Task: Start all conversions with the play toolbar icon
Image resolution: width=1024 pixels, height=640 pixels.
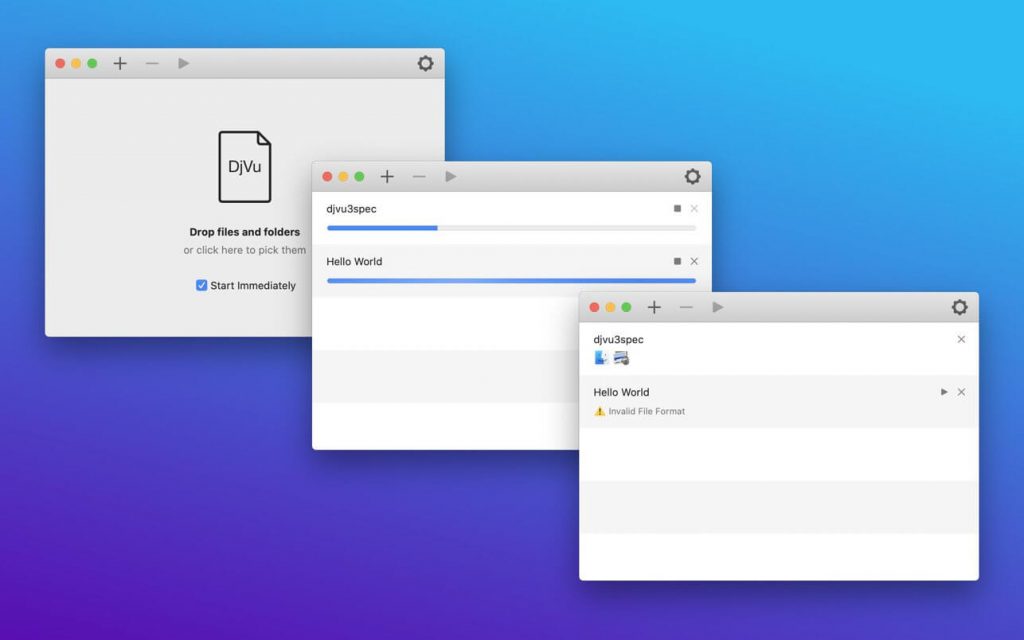Action: pos(718,307)
